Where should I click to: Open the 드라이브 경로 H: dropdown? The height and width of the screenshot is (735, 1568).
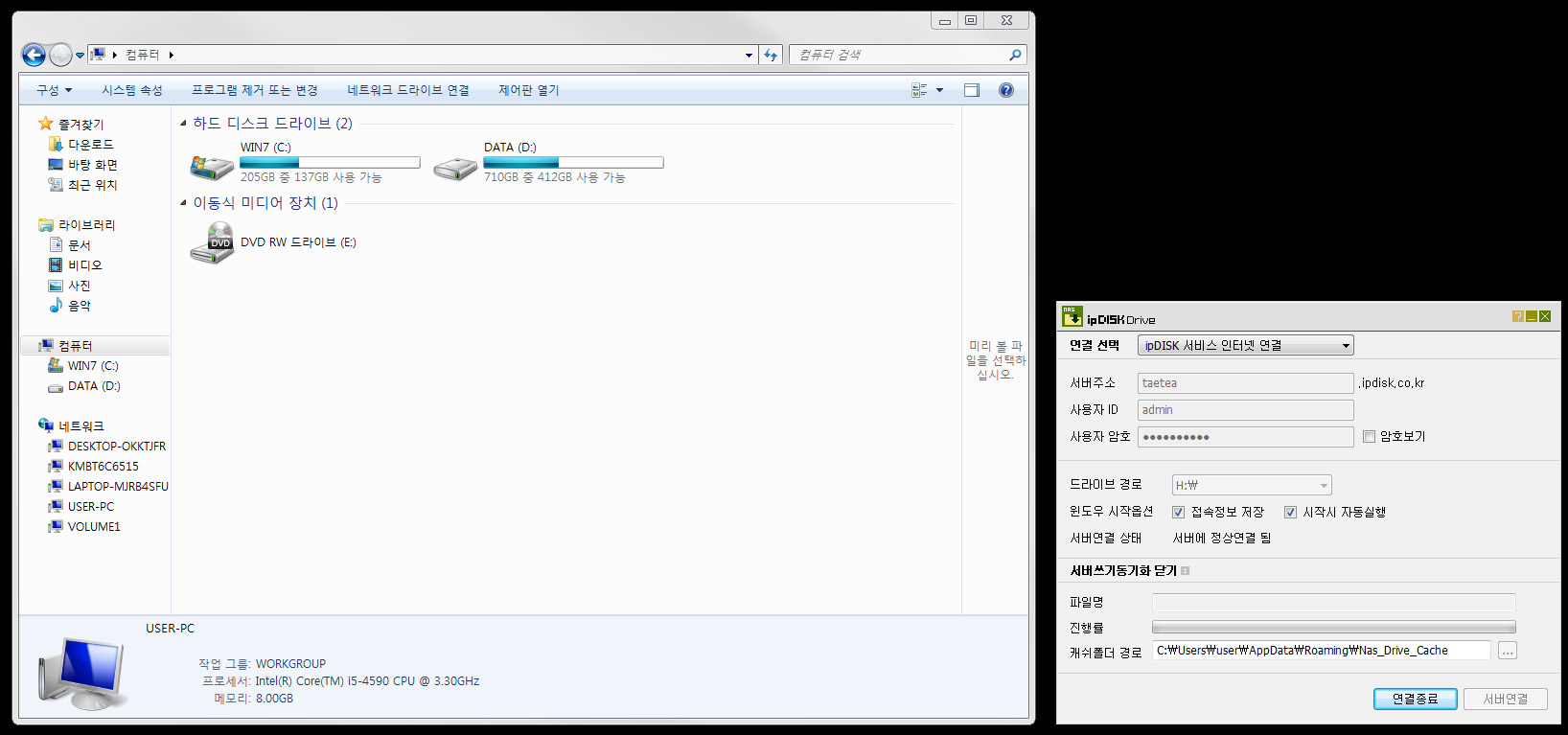coord(1252,486)
